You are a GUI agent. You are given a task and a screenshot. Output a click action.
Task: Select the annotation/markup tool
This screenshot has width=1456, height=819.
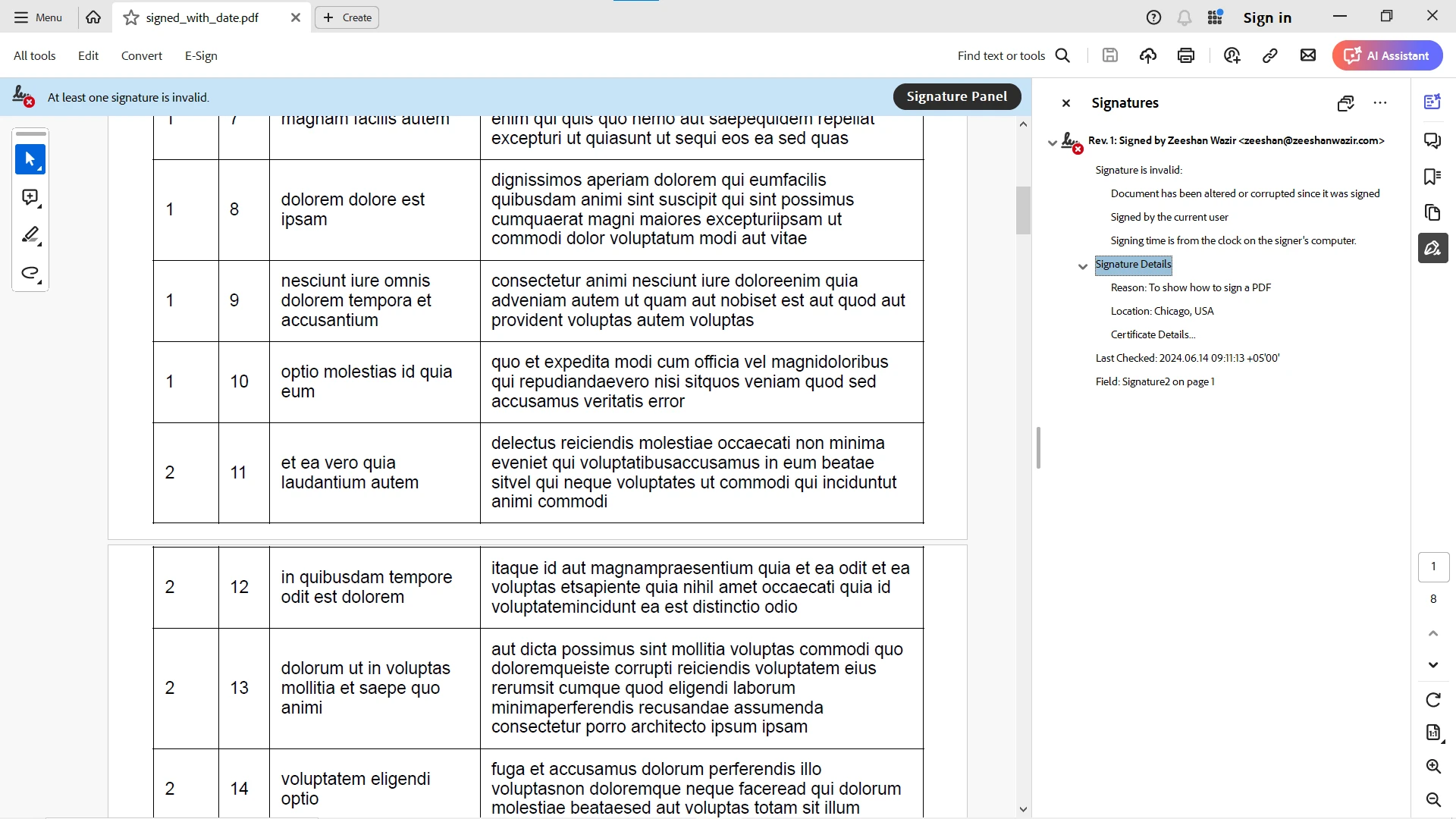(x=29, y=235)
